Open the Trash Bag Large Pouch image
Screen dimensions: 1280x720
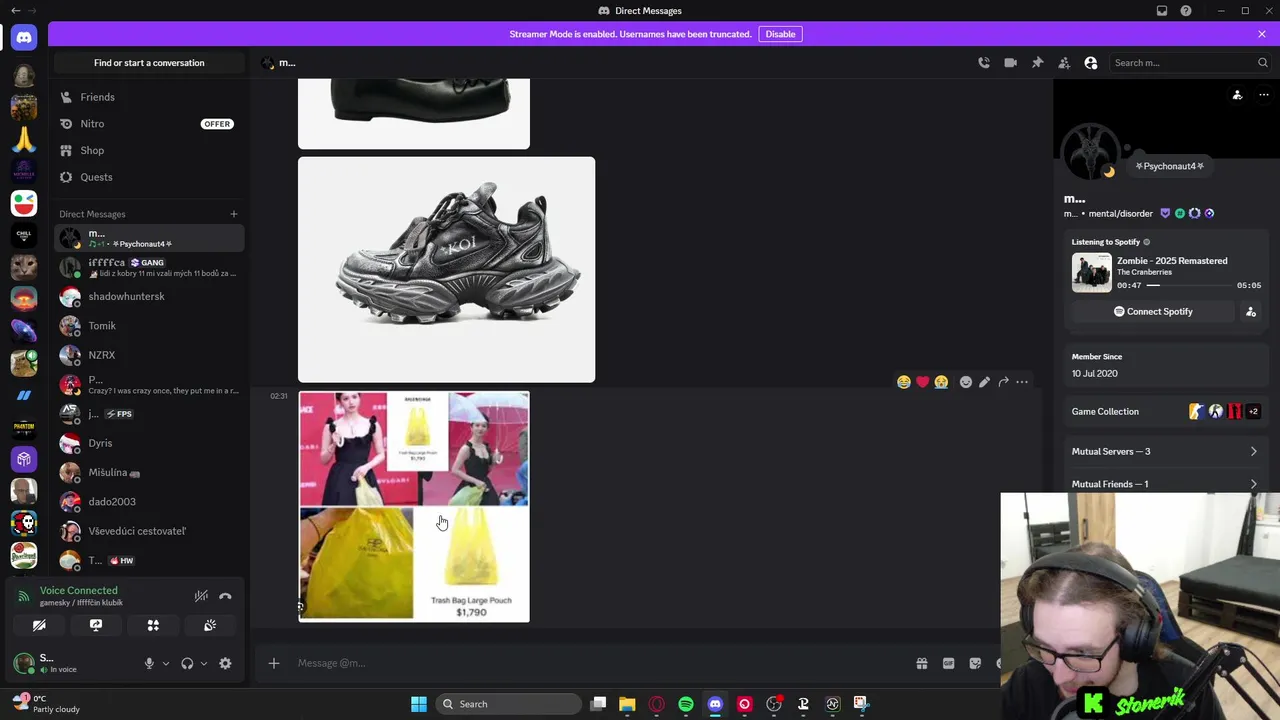point(414,507)
